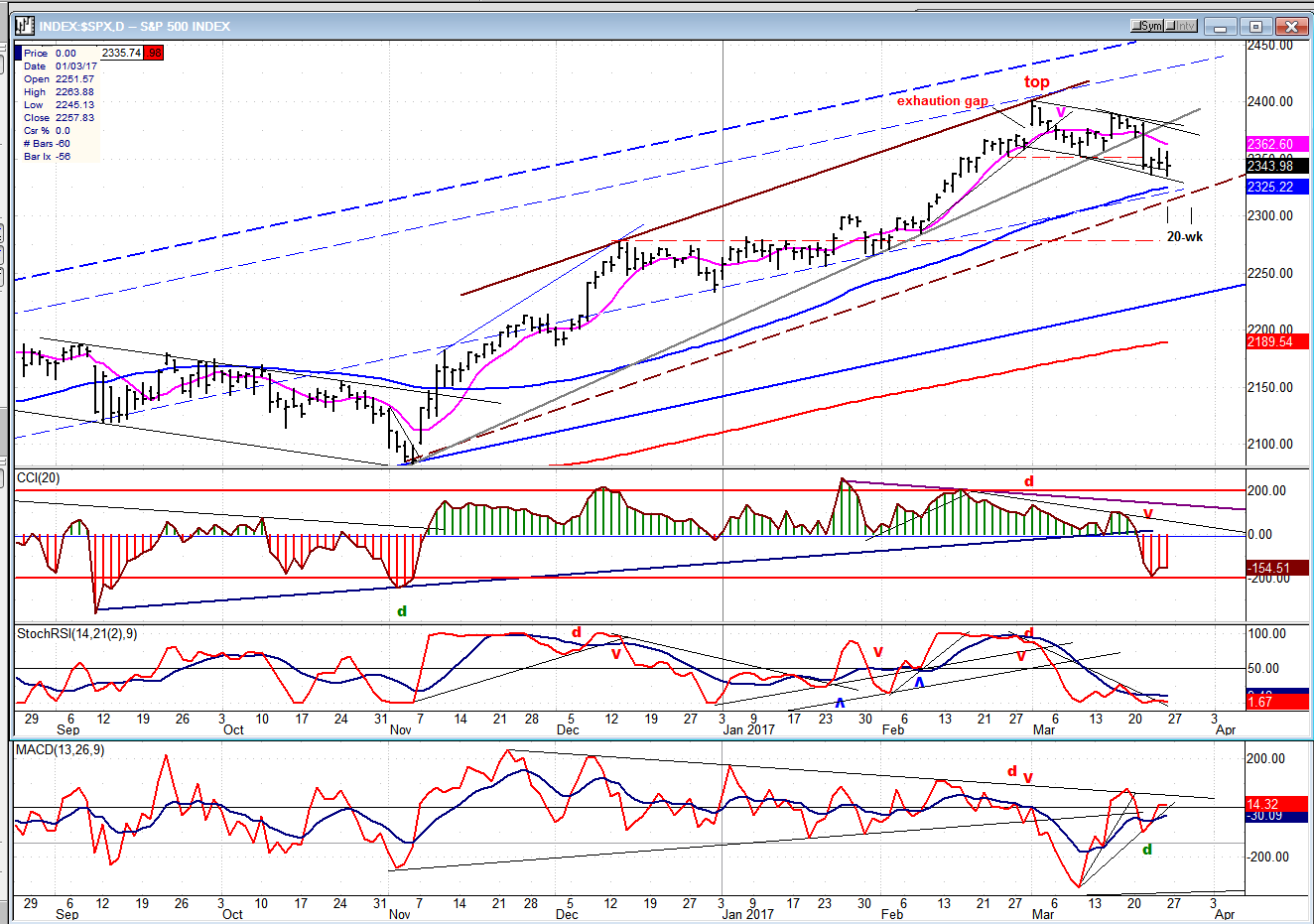This screenshot has width=1314, height=924.
Task: Close the S&P 500 INDEX chart window
Action: pyautogui.click(x=1291, y=27)
